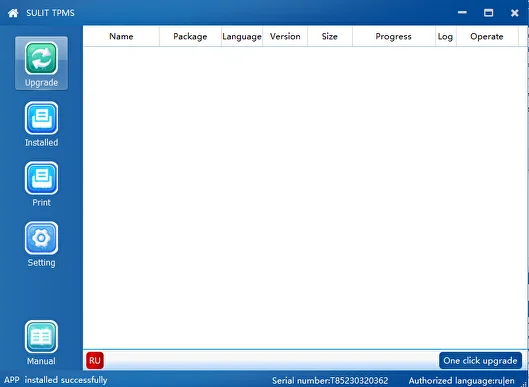Select the Package column header
Viewport: 529px width, 387px height.
[190, 36]
